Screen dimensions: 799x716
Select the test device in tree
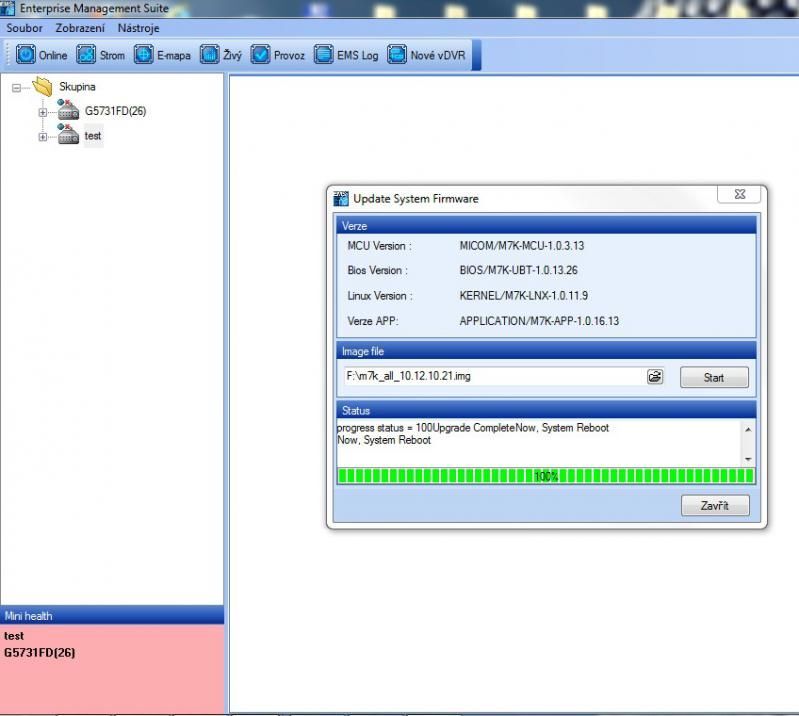92,136
